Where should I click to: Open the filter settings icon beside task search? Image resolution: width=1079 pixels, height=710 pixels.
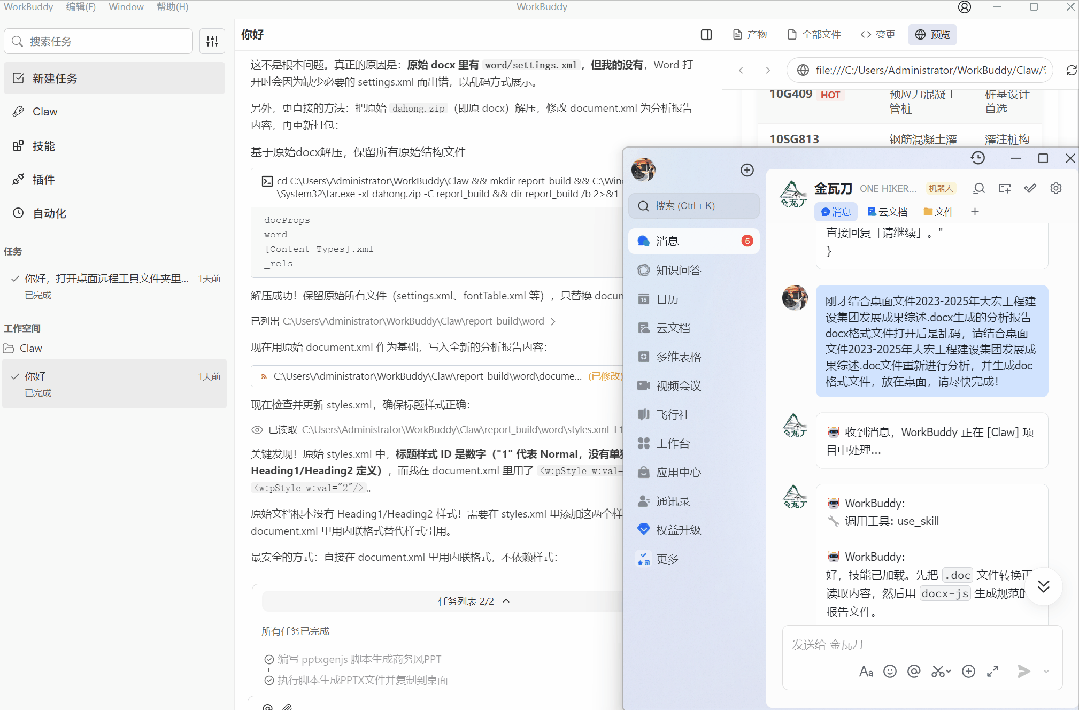213,41
